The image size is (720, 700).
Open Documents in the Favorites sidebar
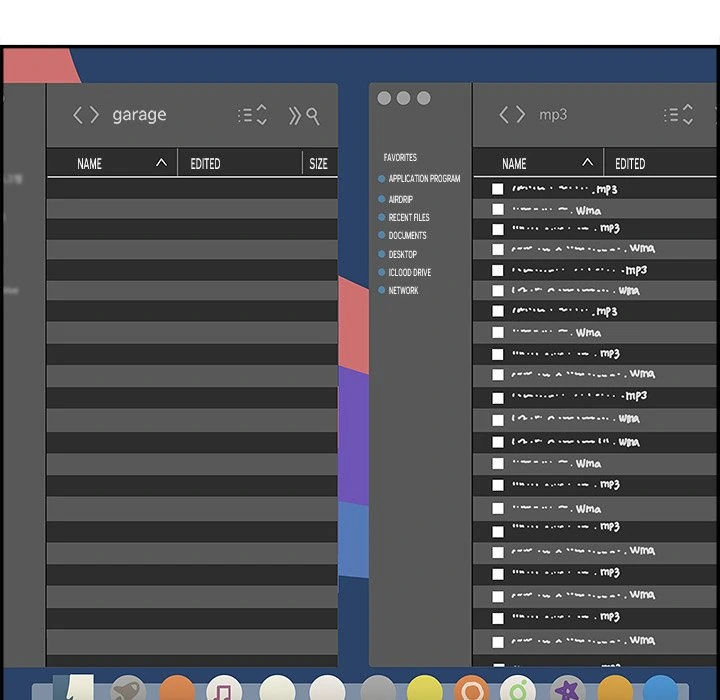coord(407,236)
